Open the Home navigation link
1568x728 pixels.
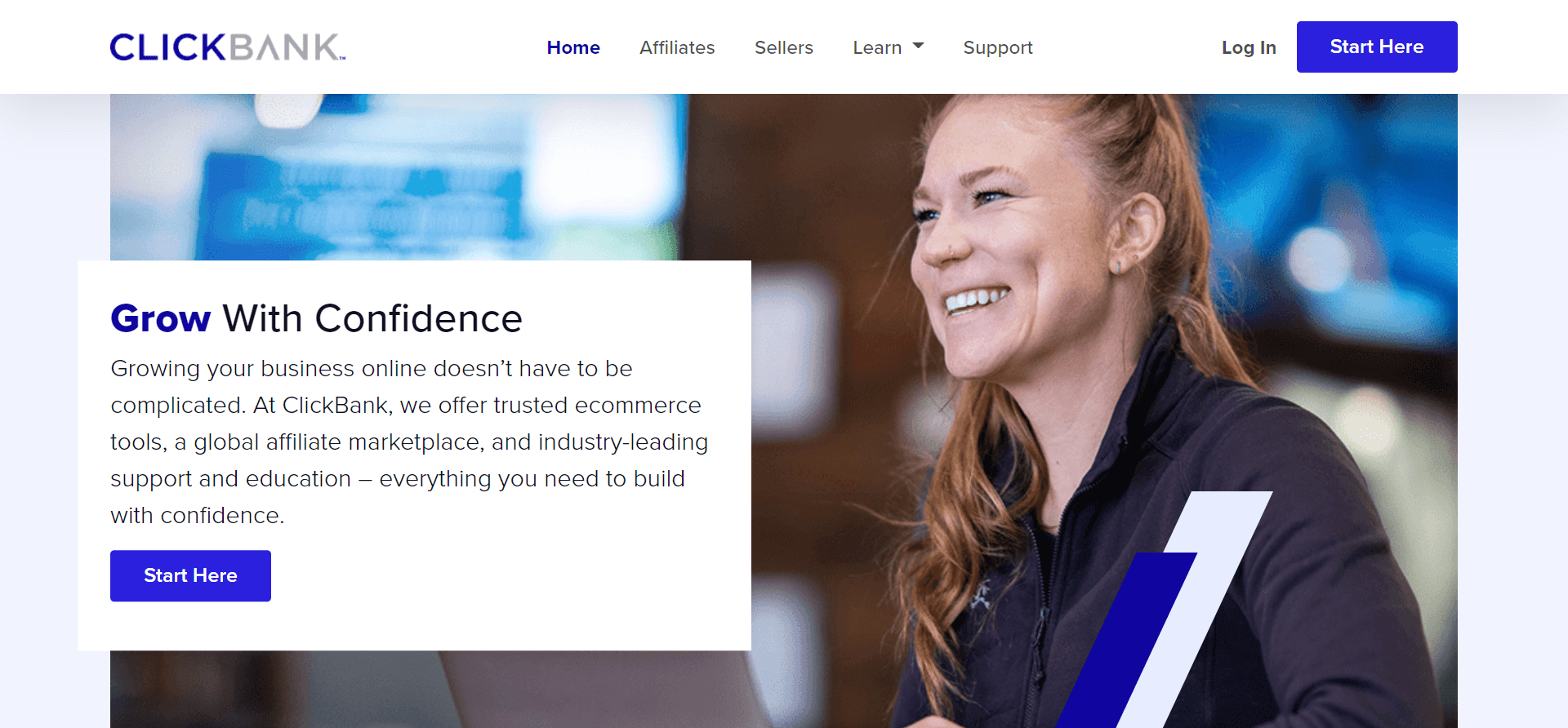coord(573,47)
